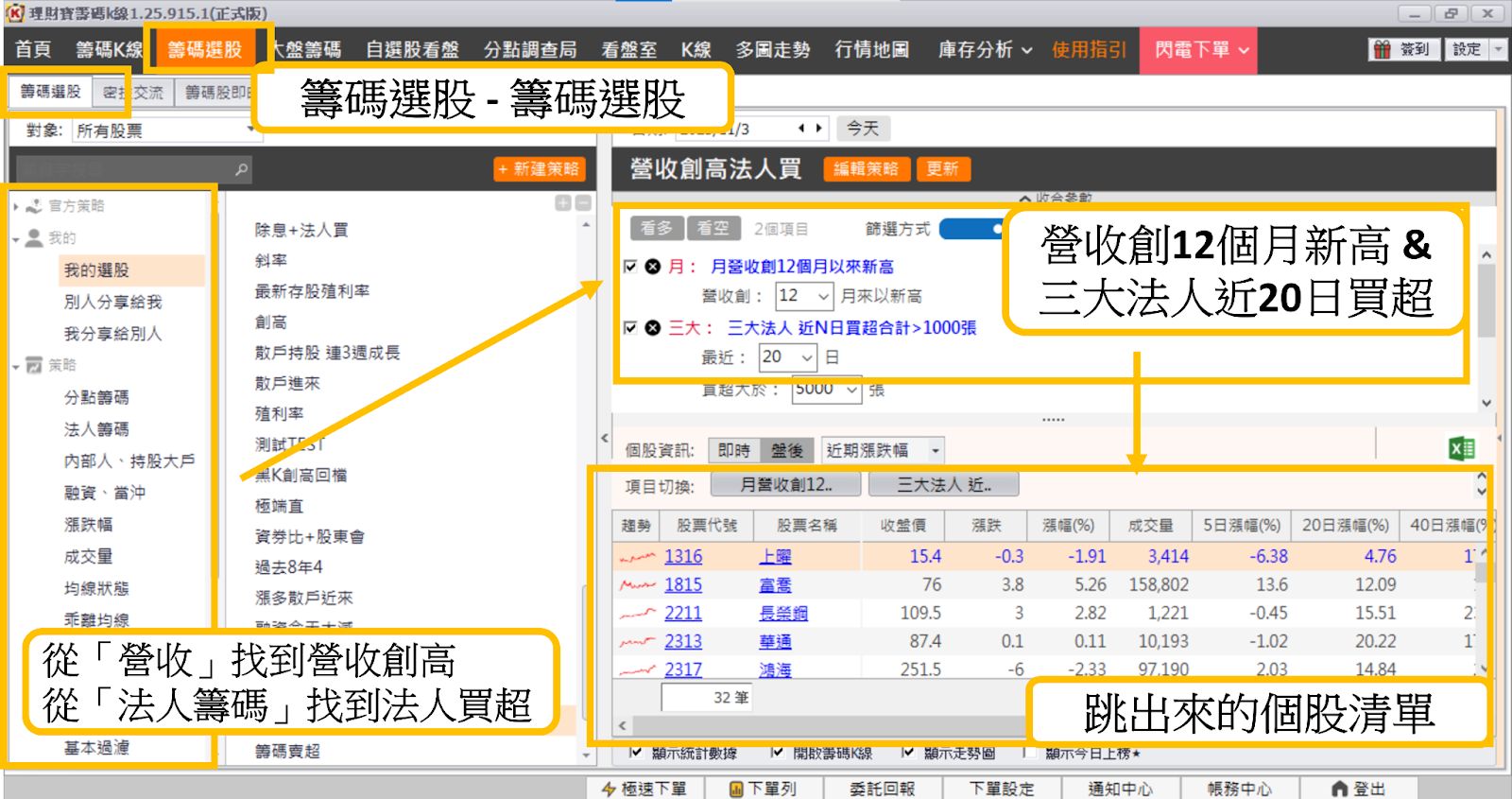Image resolution: width=1512 pixels, height=799 pixels.
Task: Open 下單列 via its chart icon
Action: pyautogui.click(x=736, y=789)
